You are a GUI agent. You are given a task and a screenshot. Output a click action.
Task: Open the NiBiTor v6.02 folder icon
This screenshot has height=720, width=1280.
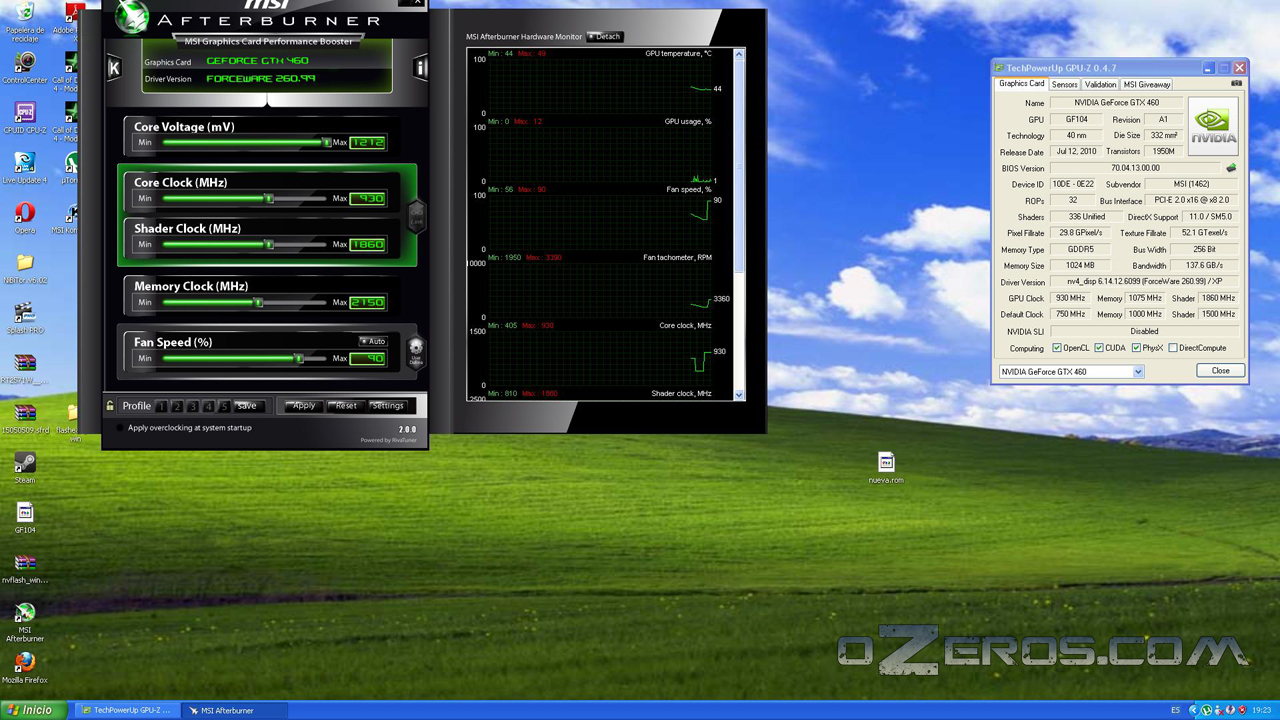click(25, 269)
